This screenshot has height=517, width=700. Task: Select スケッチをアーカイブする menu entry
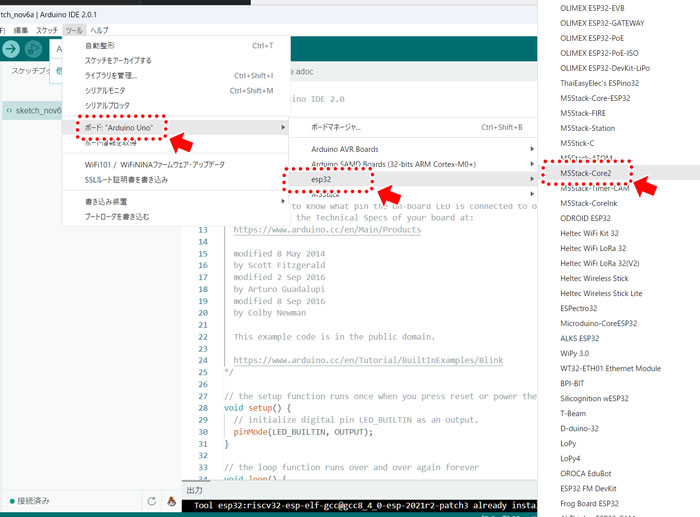point(176,60)
